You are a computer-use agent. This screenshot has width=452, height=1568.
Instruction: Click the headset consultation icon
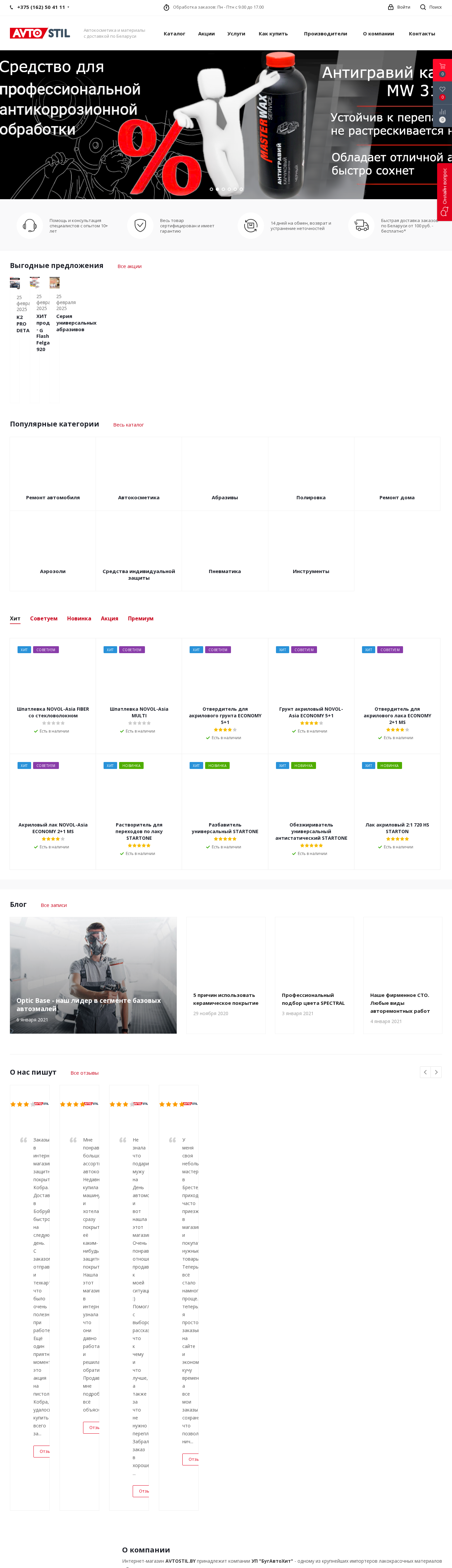[x=29, y=226]
